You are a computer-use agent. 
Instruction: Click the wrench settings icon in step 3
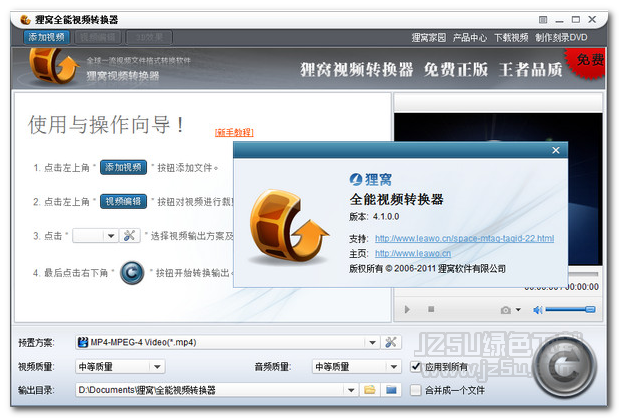pos(129,236)
